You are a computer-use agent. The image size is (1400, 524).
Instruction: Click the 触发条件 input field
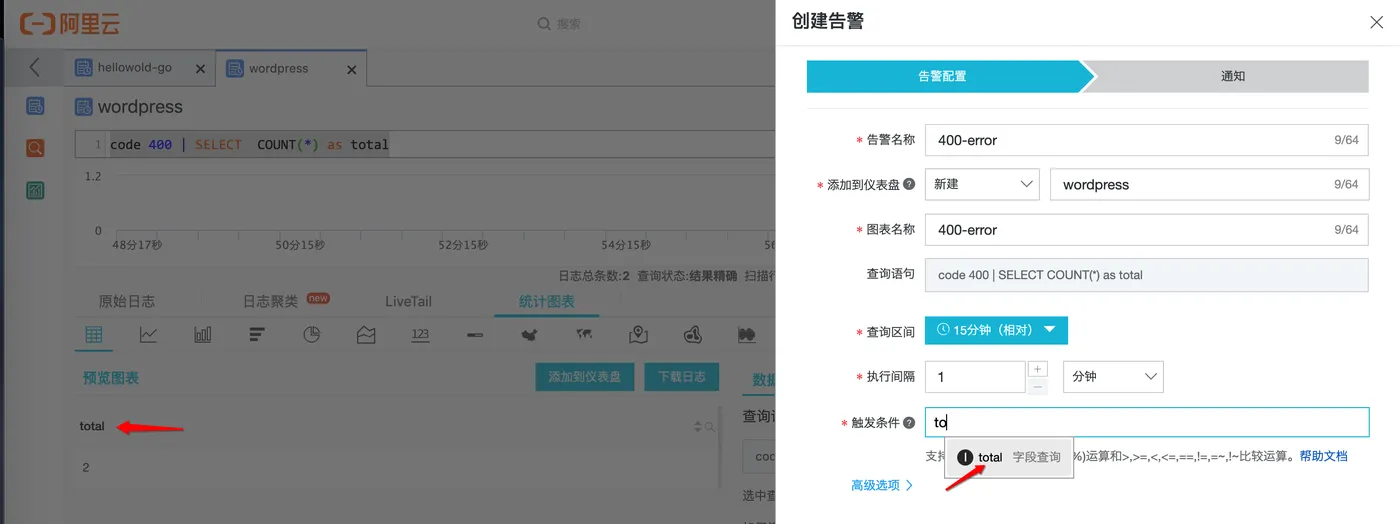click(1147, 423)
